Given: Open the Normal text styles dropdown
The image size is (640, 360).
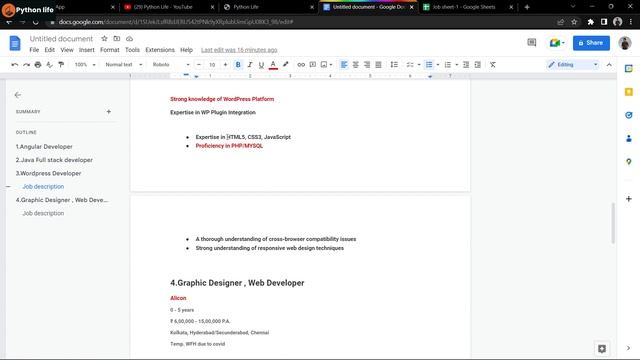Looking at the screenshot, I should [124, 64].
